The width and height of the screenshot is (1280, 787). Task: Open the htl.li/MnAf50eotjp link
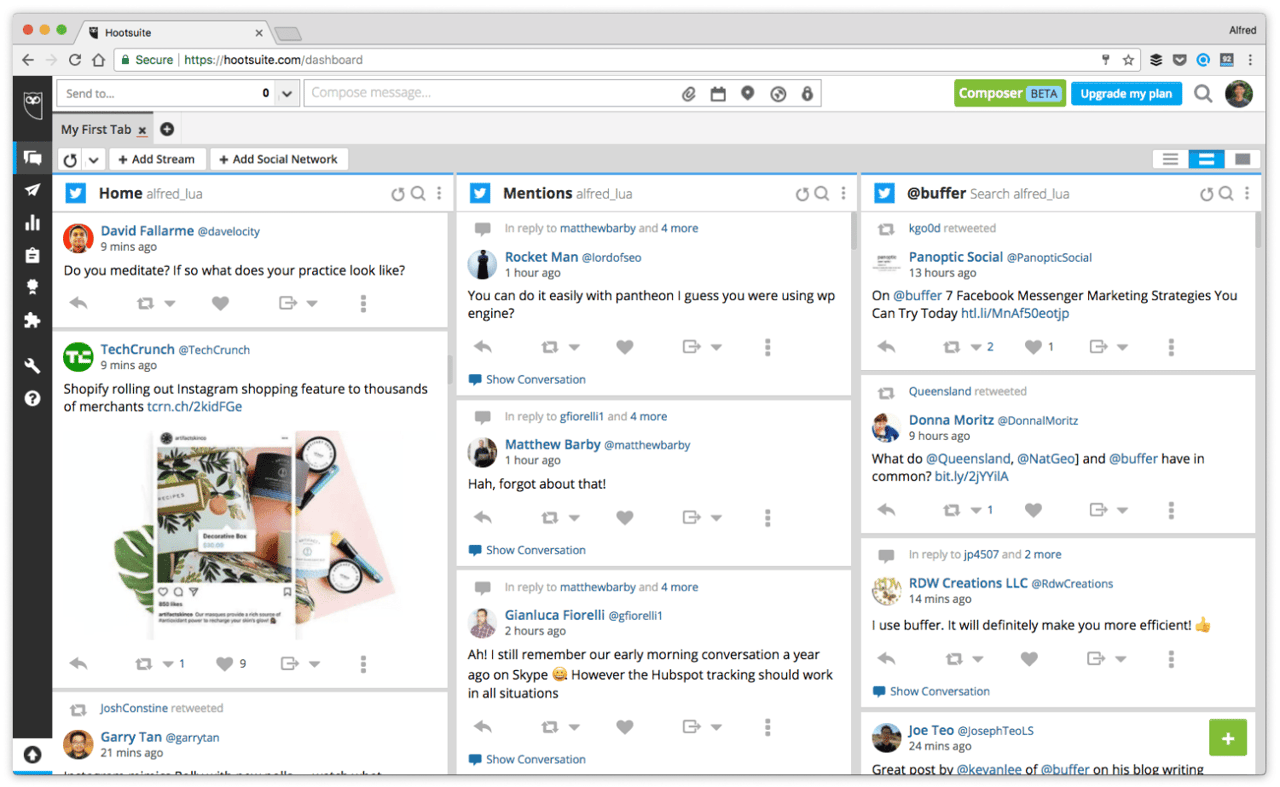coord(1015,313)
